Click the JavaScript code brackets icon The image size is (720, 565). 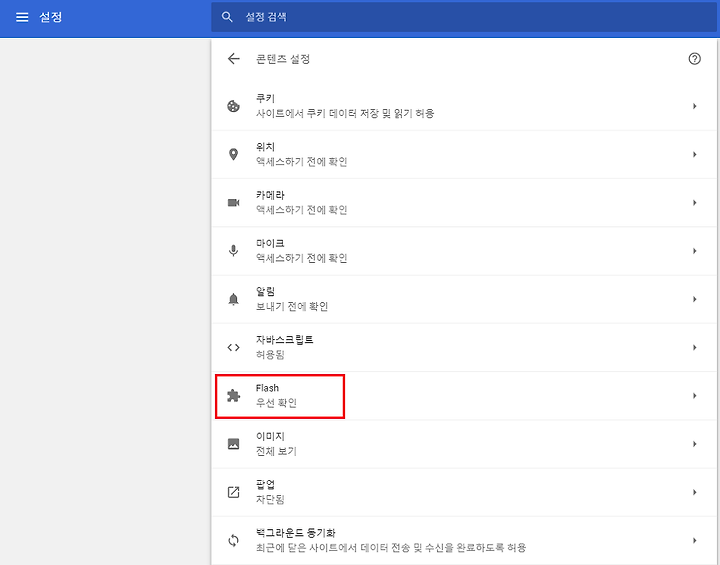click(233, 347)
